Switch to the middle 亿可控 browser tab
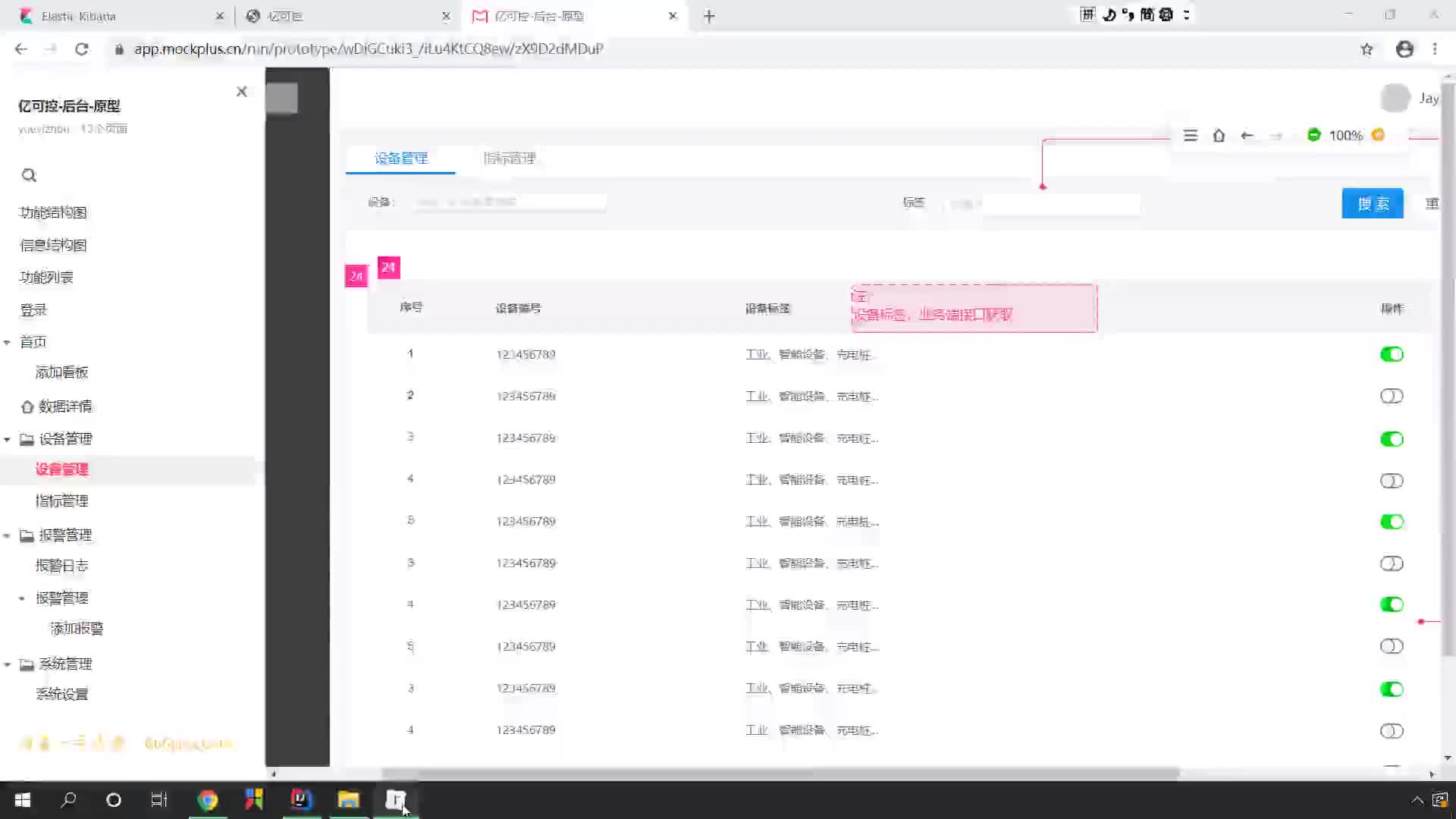This screenshot has height=819, width=1456. (x=349, y=16)
